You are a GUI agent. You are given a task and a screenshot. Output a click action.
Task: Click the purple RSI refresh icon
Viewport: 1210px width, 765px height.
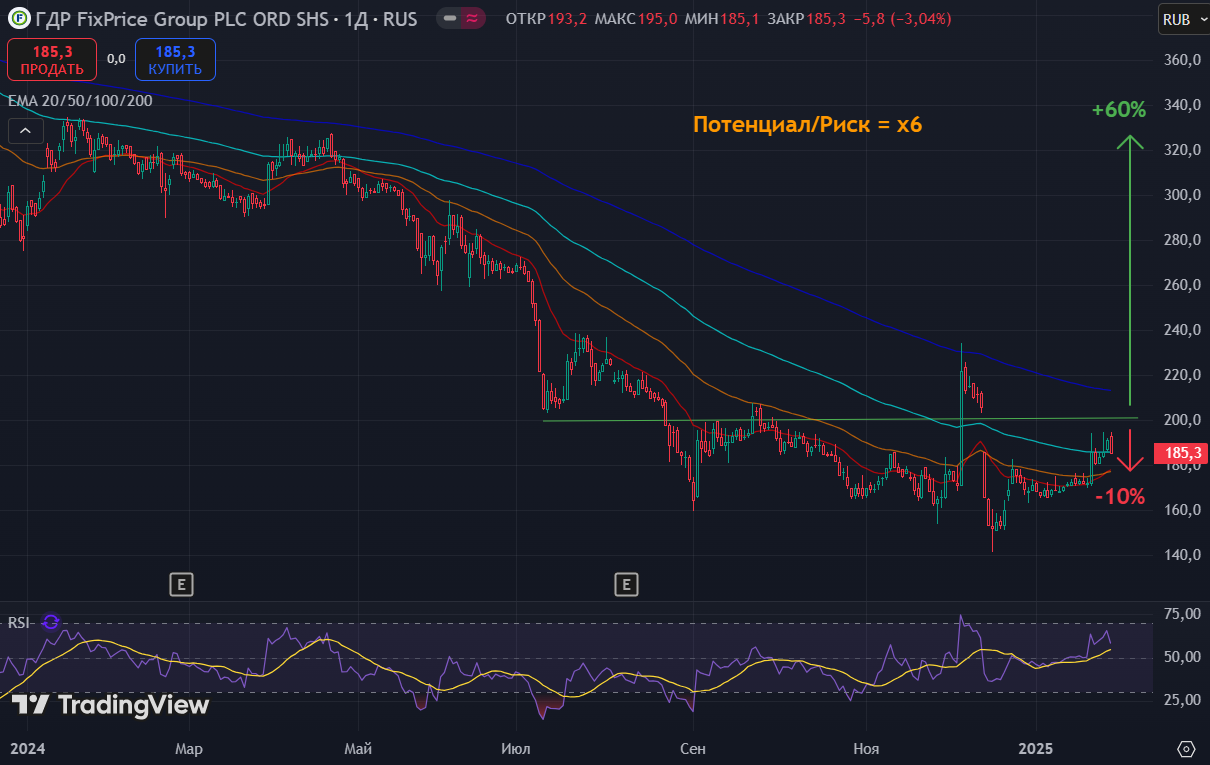click(51, 622)
